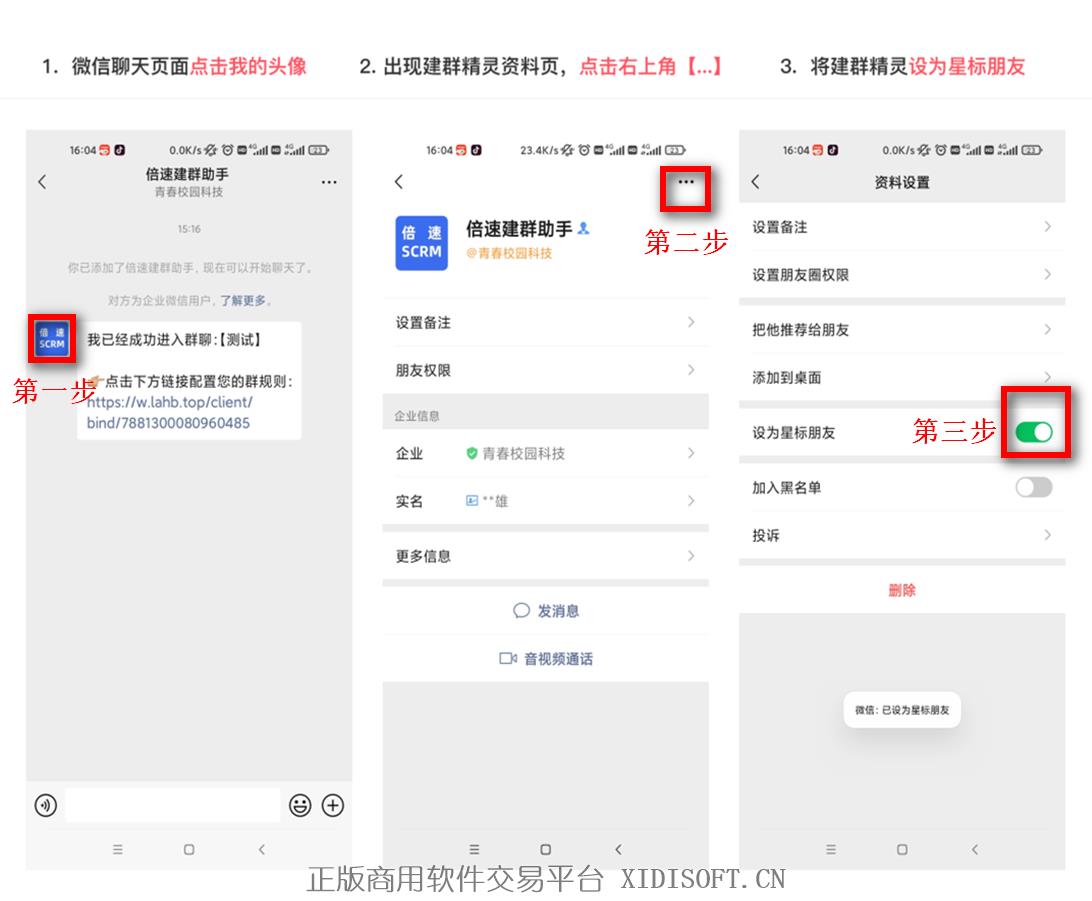Go back from the profile page
Screen dimensions: 1092x901
pyautogui.click(x=399, y=182)
